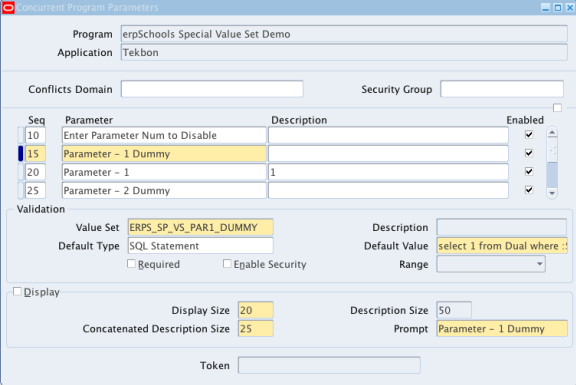
Task: Click Description field for seq 15 row
Action: pos(388,154)
